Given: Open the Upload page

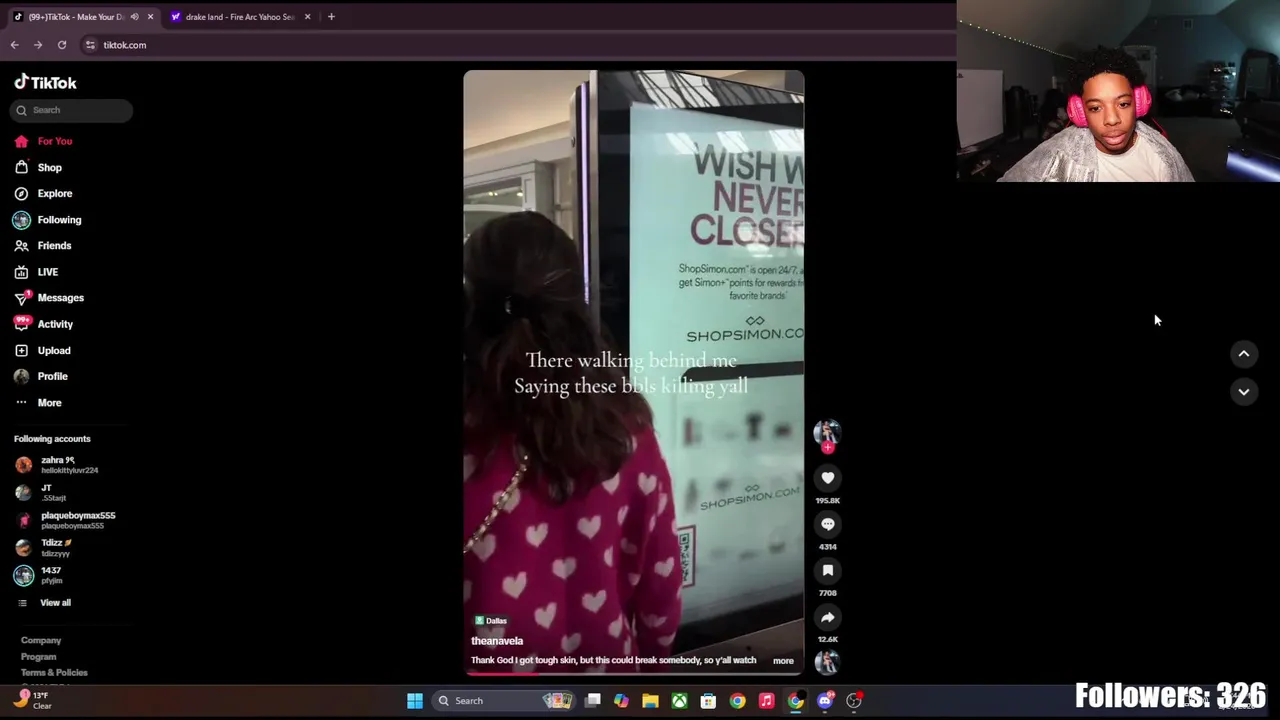Looking at the screenshot, I should 42,350.
